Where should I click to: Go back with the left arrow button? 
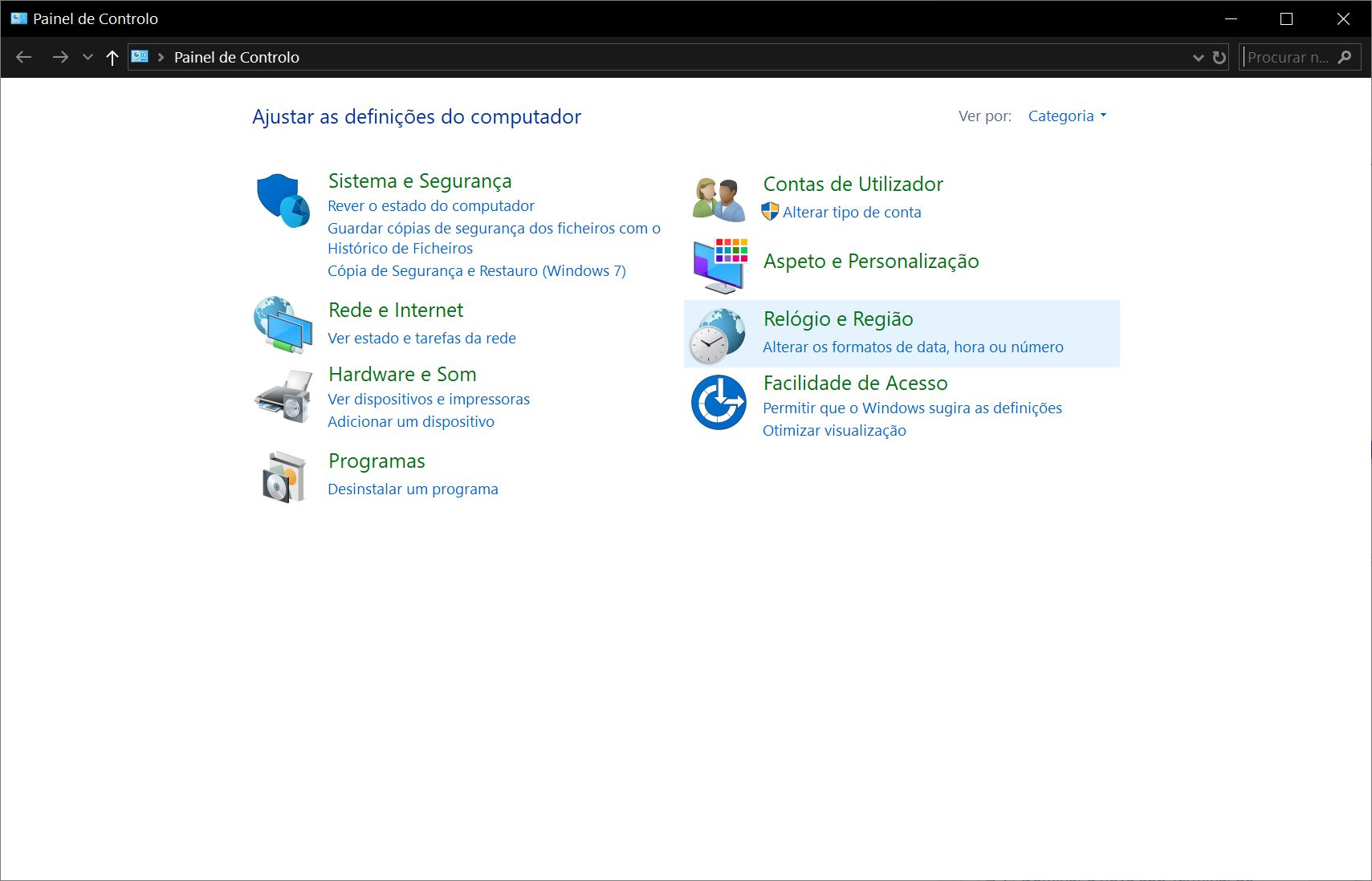point(24,57)
